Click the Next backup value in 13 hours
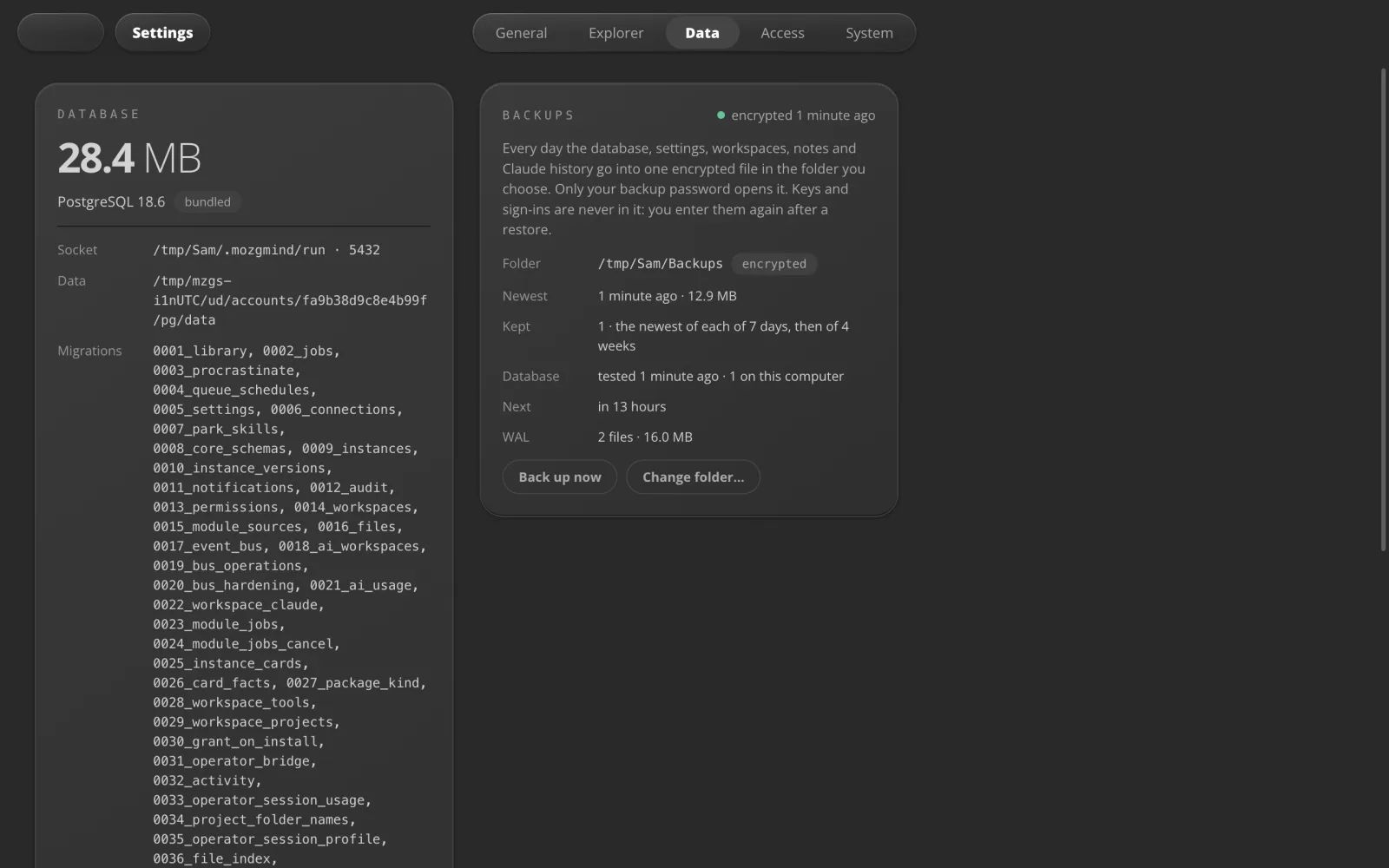The width and height of the screenshot is (1389, 868). 632,407
